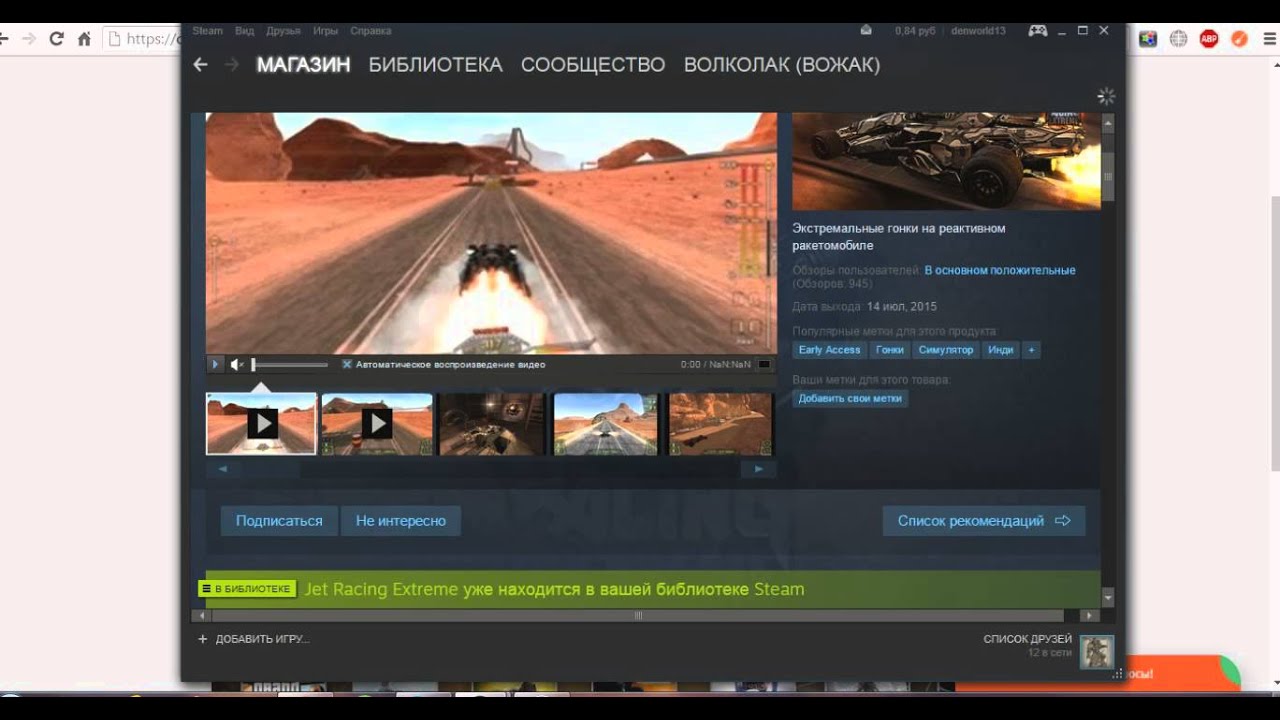Open the Steam menu
1280x720 pixels.
tap(208, 31)
